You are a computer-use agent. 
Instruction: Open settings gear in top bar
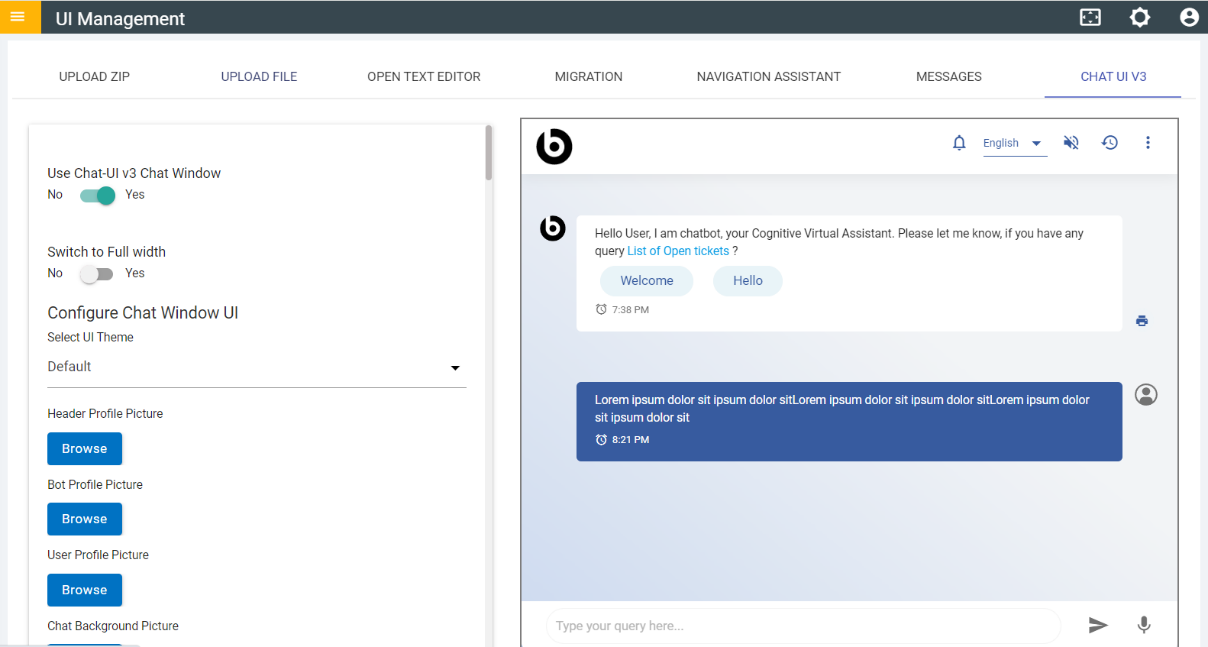pyautogui.click(x=1140, y=18)
